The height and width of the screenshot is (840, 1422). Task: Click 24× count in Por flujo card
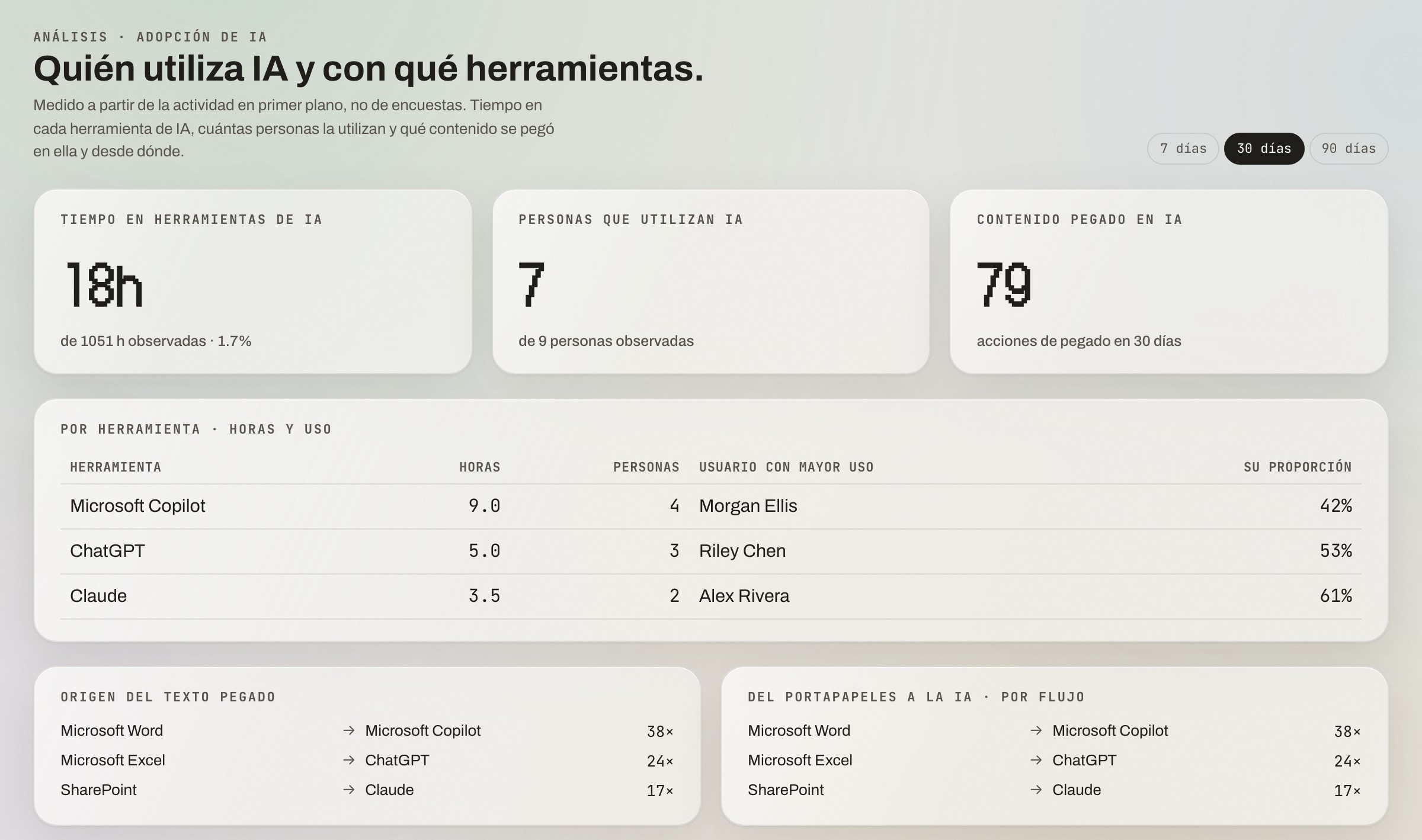[1347, 761]
